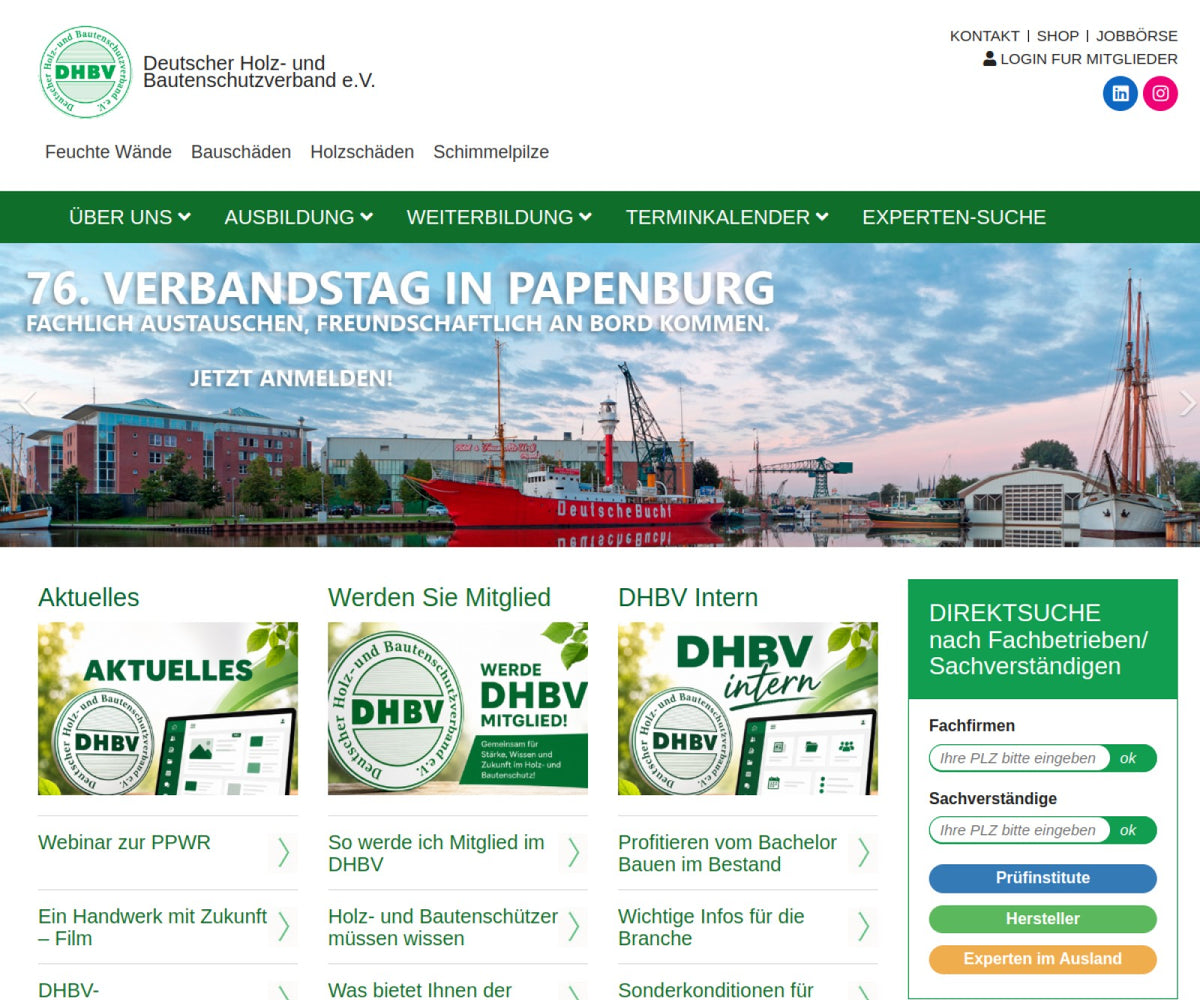Click user icon beside Login für Mitglieder

[990, 59]
